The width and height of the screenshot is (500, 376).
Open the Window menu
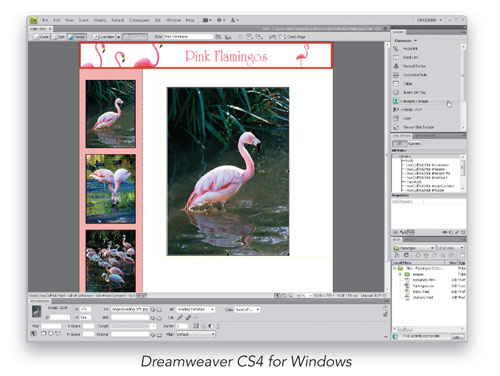(x=174, y=20)
